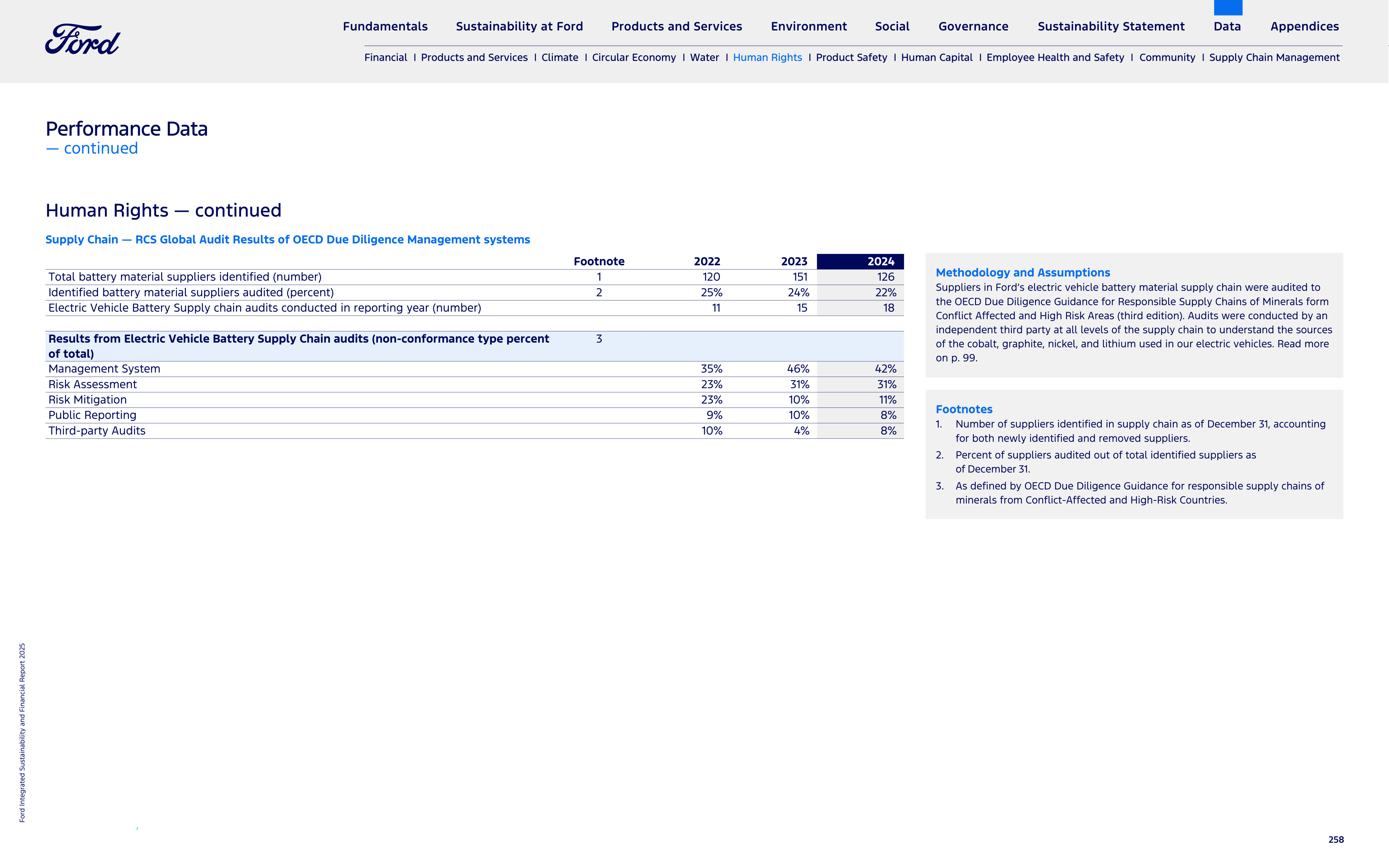Image resolution: width=1389 pixels, height=868 pixels.
Task: Click the Human Rights — continued heading
Action: pos(164,211)
